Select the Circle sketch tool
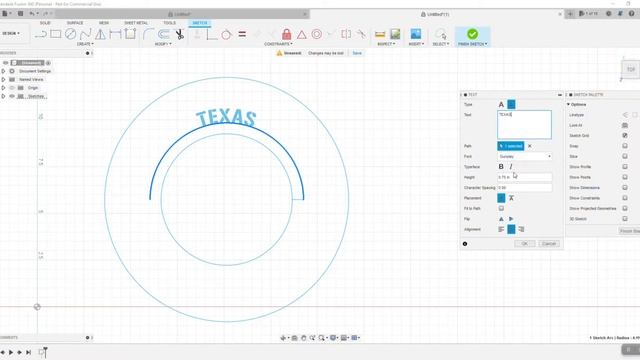 point(71,34)
